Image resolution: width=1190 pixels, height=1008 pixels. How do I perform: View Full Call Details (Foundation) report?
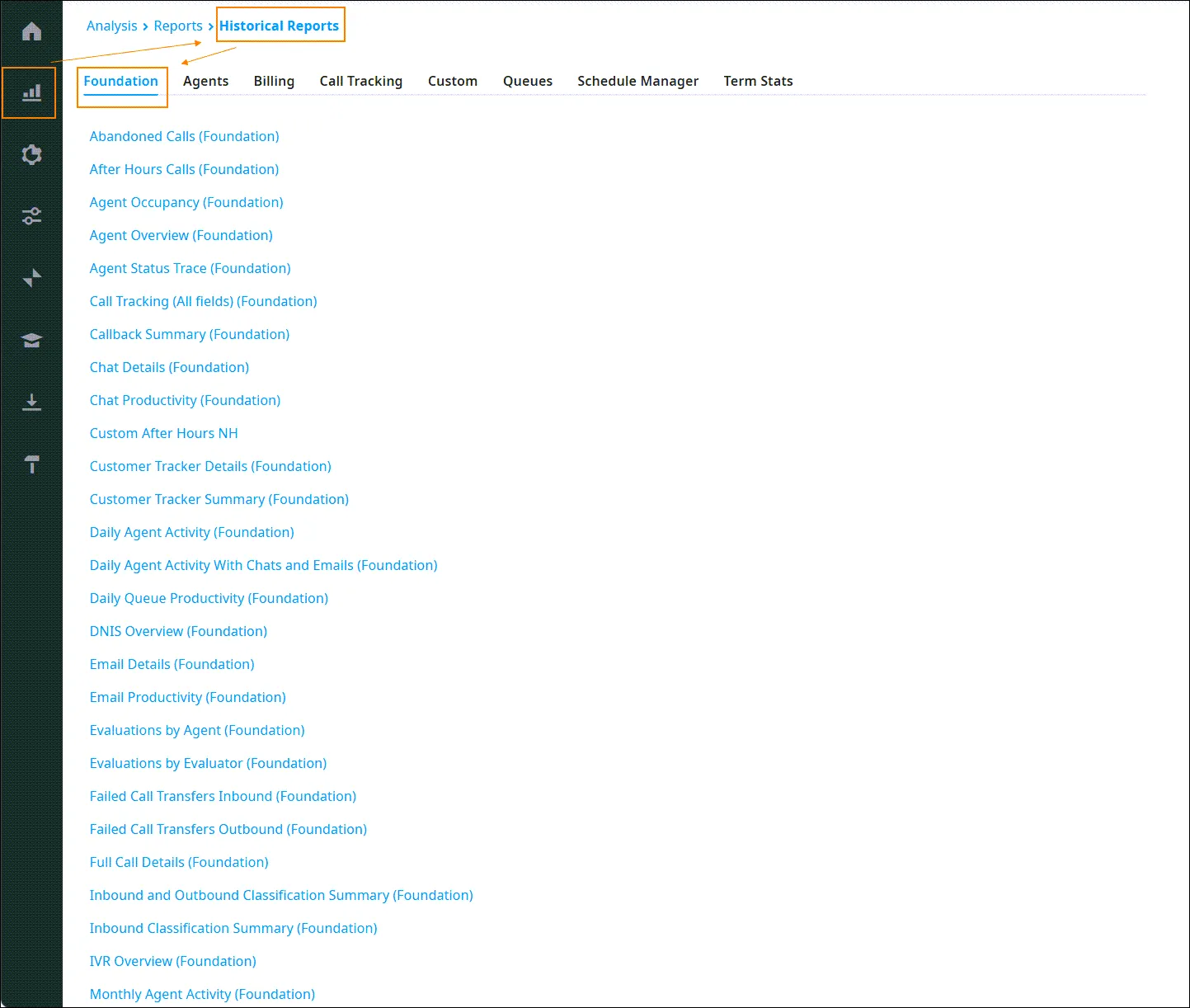tap(179, 862)
